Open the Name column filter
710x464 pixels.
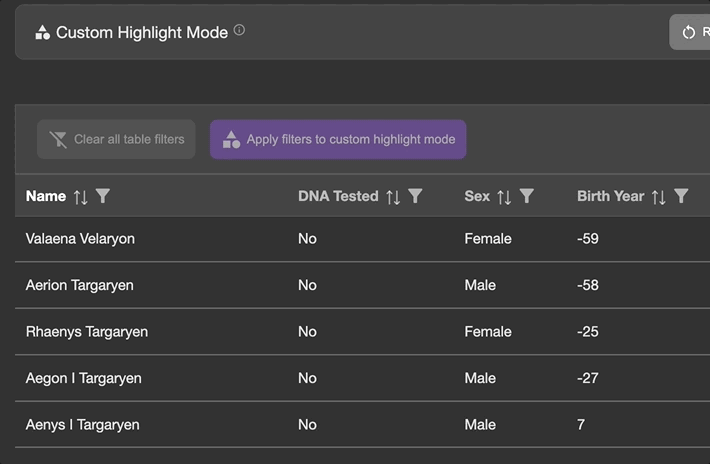(x=103, y=196)
